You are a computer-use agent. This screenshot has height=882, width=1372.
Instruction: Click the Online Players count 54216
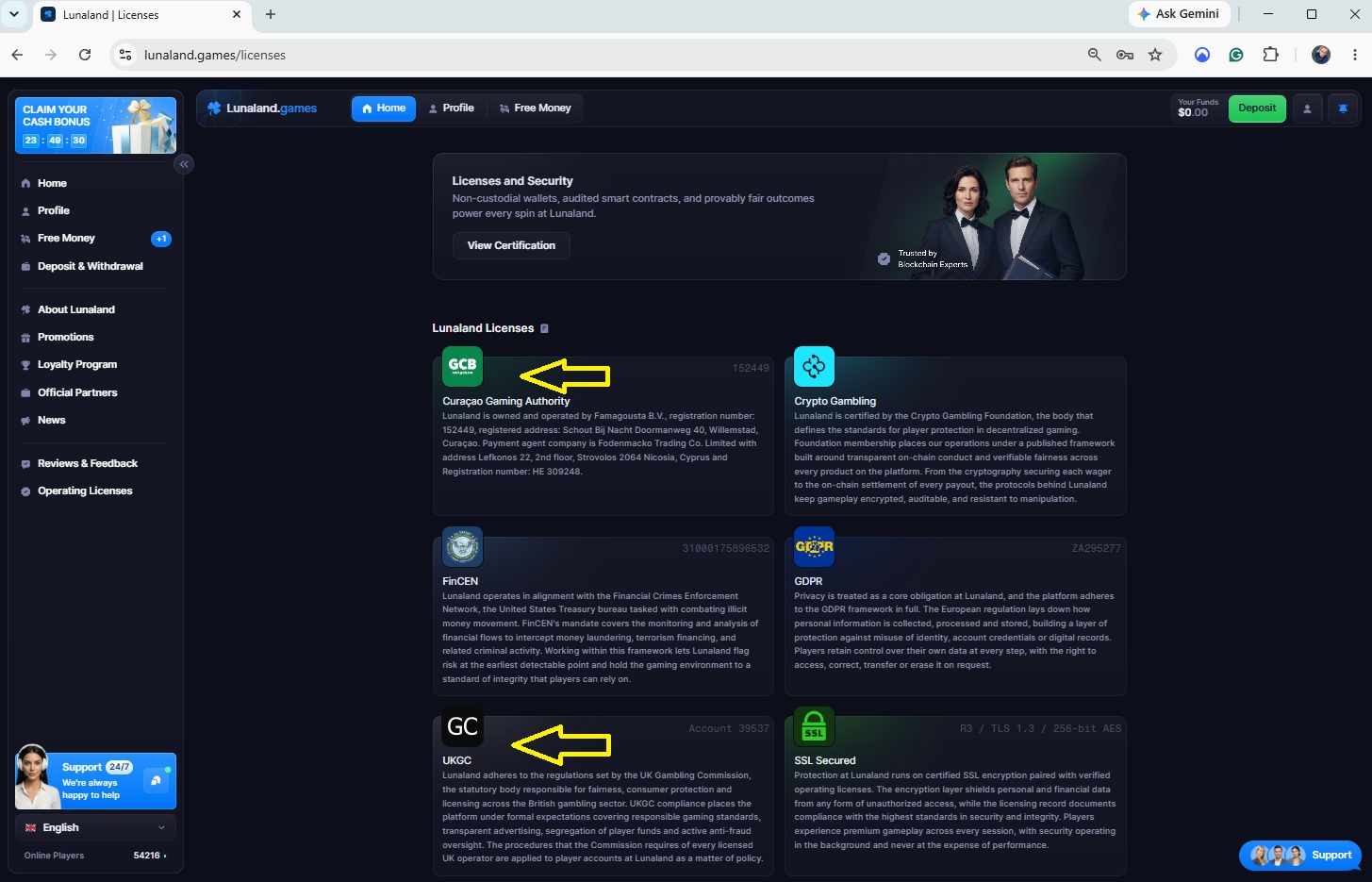[x=147, y=856]
